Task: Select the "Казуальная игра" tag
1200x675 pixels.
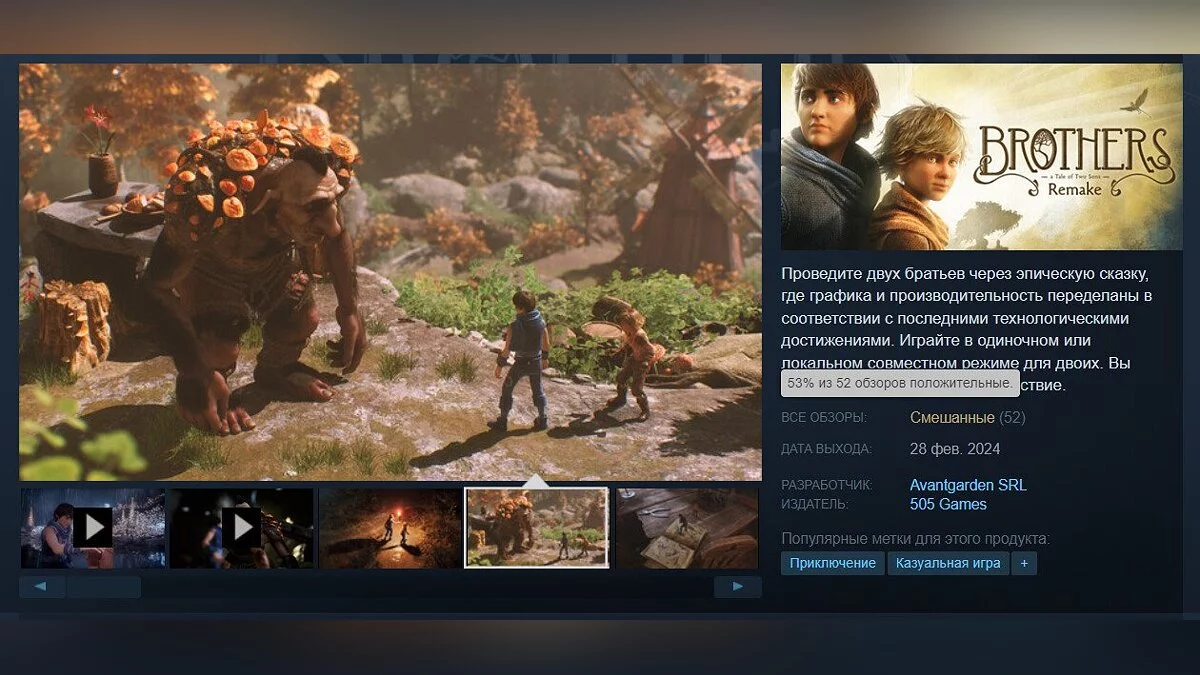Action: [947, 563]
